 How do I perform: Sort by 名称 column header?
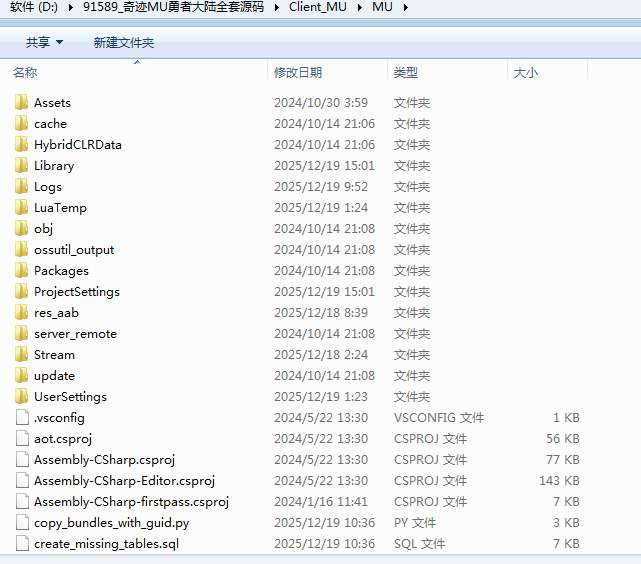click(x=25, y=73)
